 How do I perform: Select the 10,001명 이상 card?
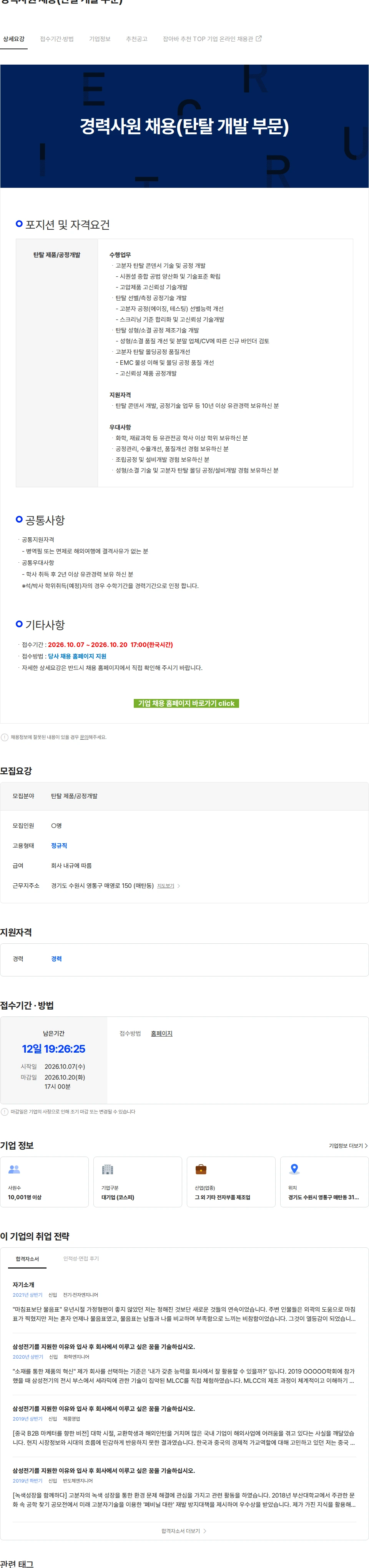(x=44, y=1182)
